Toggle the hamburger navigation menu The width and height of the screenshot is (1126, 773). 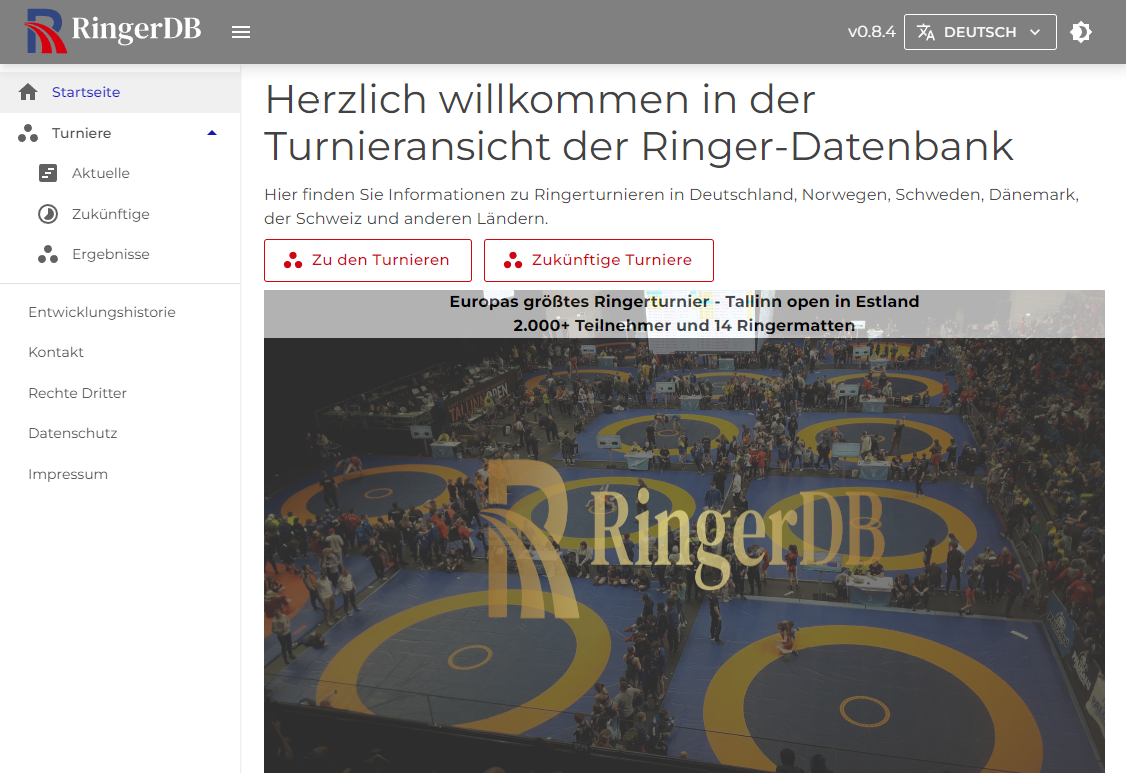[241, 32]
